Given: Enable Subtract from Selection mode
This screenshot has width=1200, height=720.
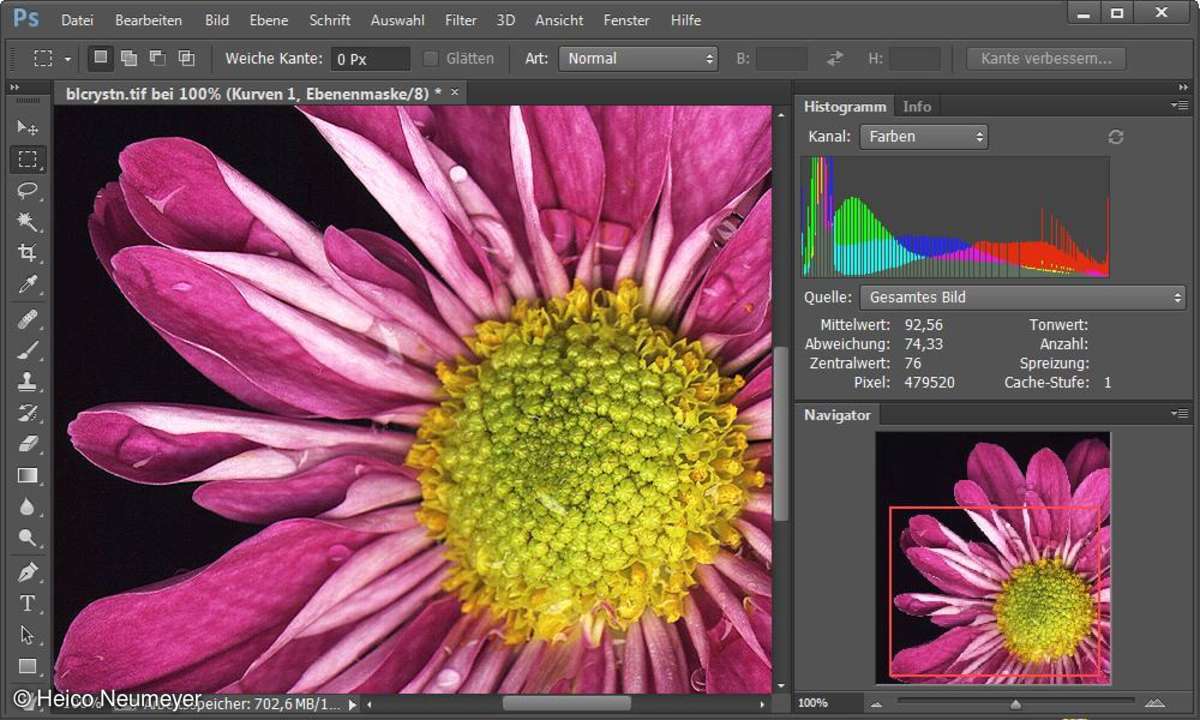Looking at the screenshot, I should [158, 58].
